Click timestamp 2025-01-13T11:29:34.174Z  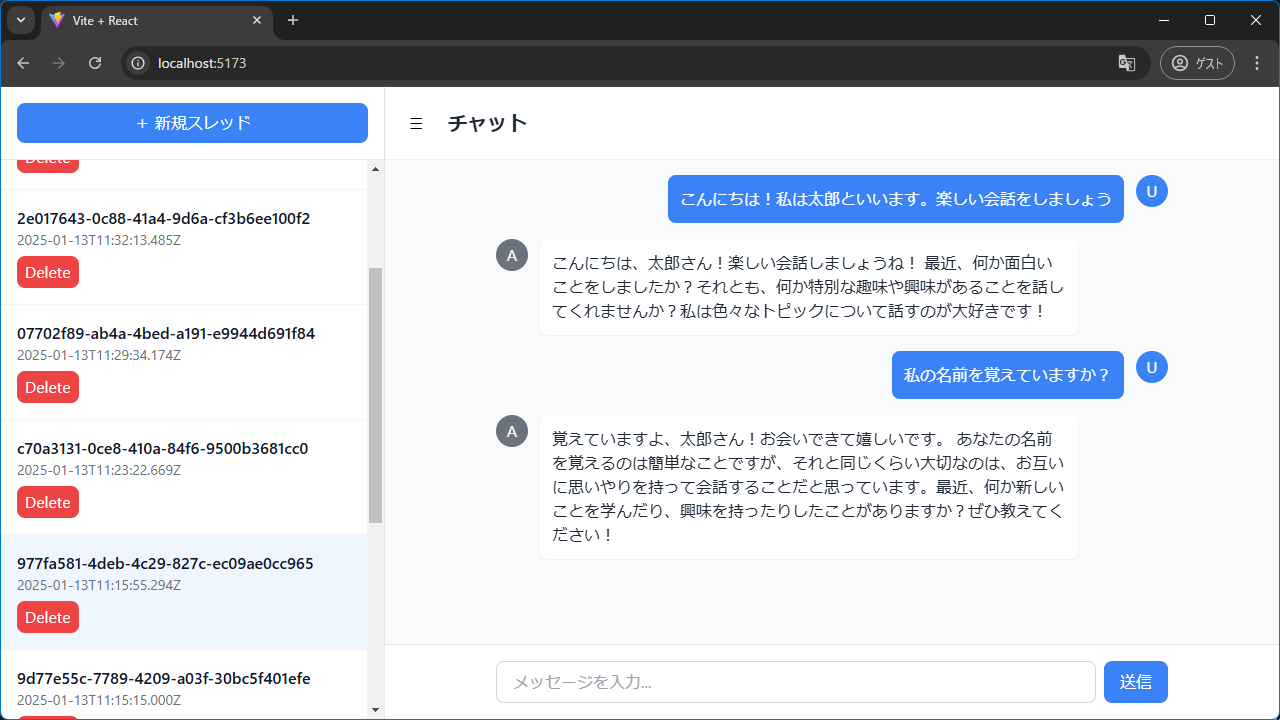pyautogui.click(x=99, y=355)
